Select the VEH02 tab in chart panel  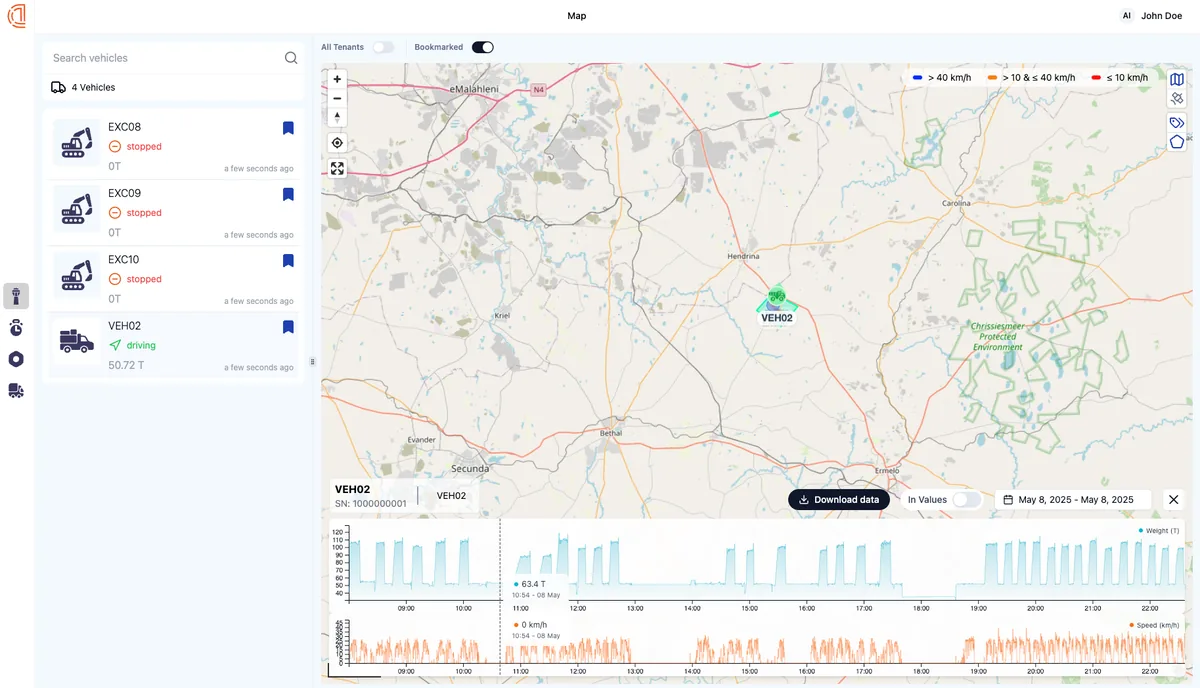click(x=452, y=495)
